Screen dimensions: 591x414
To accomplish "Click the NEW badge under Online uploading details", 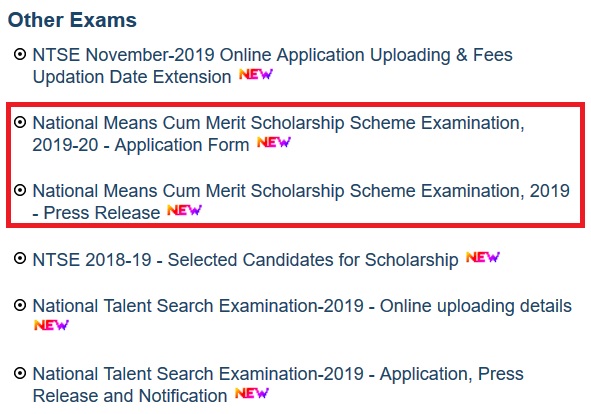I will tap(51, 325).
